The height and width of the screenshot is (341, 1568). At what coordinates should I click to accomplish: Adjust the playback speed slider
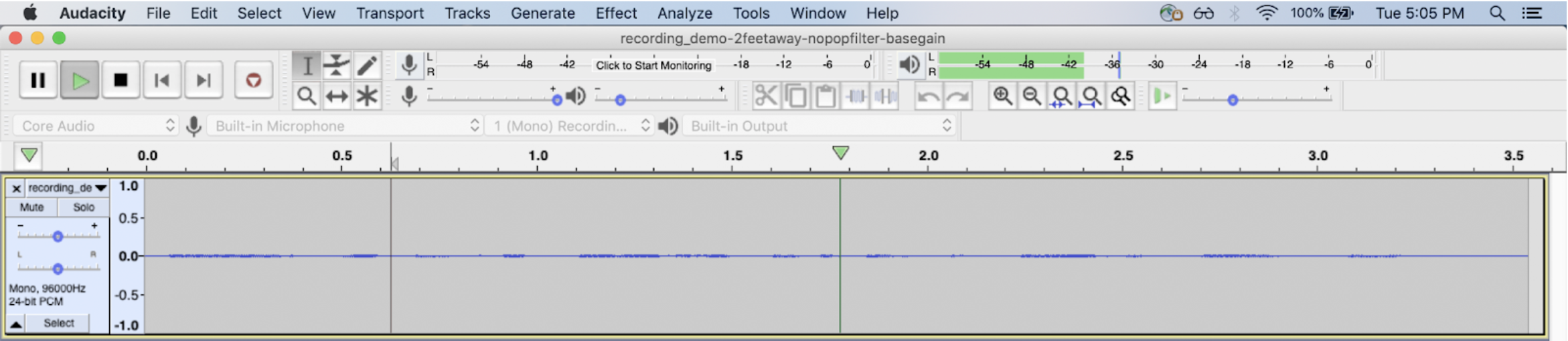(x=1233, y=100)
